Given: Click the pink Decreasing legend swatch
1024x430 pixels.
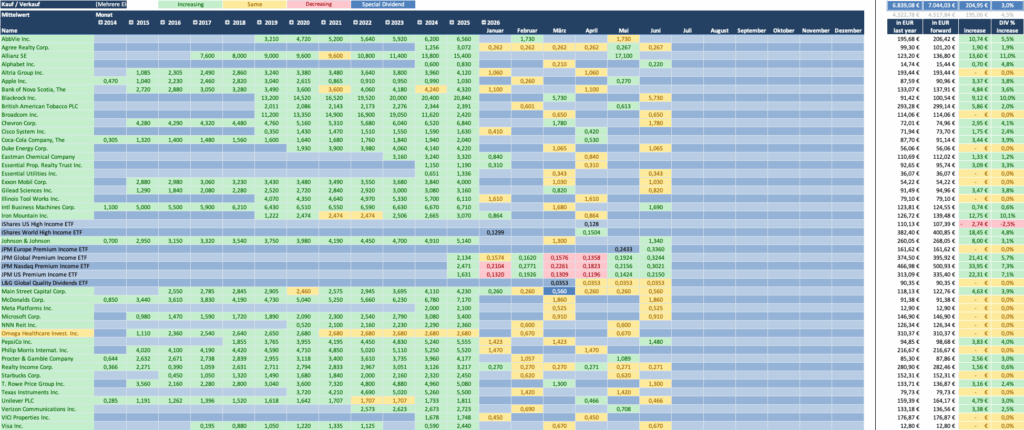Looking at the screenshot, I should coord(318,4).
